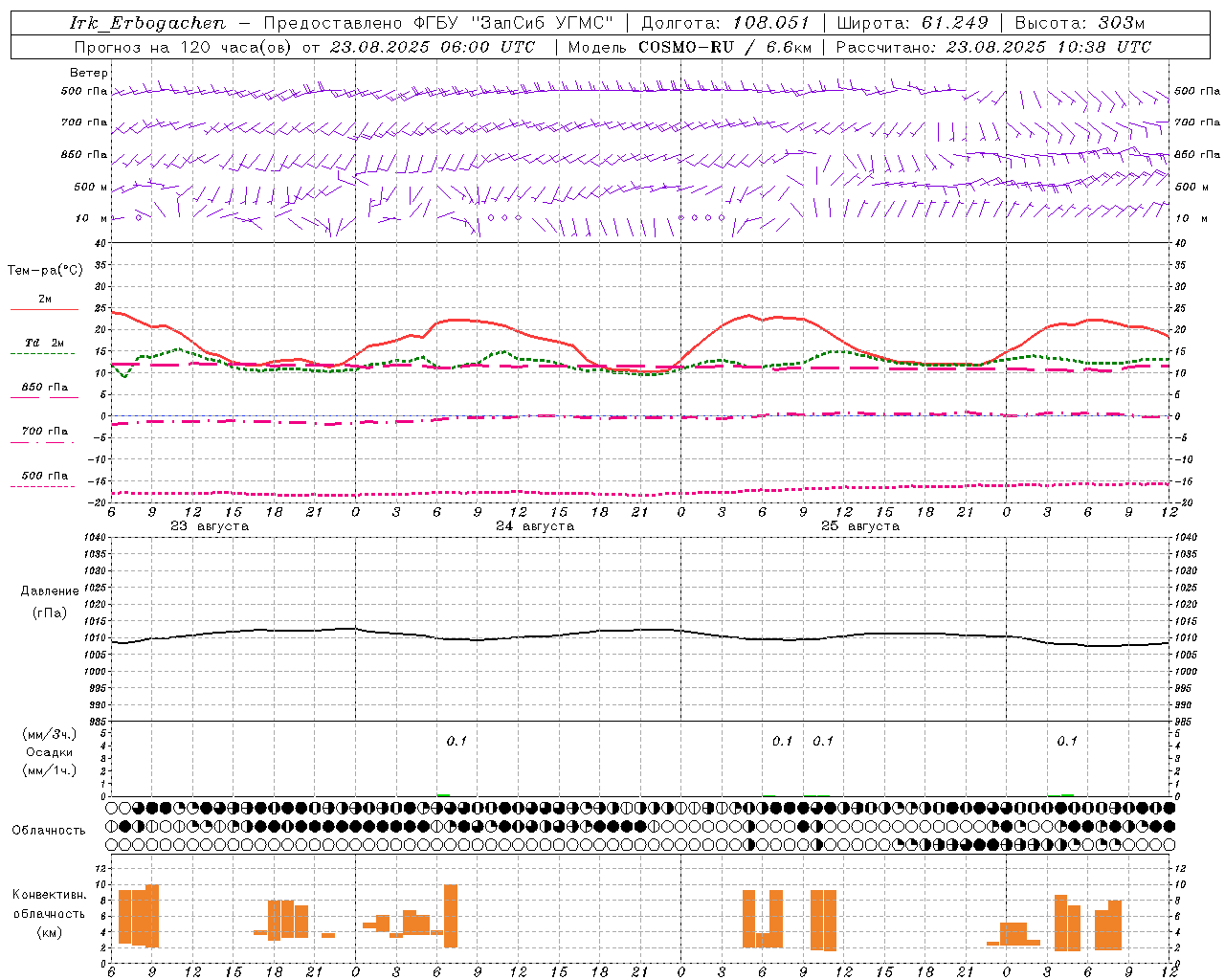Image resolution: width=1225 pixels, height=980 pixels.
Task: Select the model name COSMO-RU / 6.6км
Action: [725, 47]
